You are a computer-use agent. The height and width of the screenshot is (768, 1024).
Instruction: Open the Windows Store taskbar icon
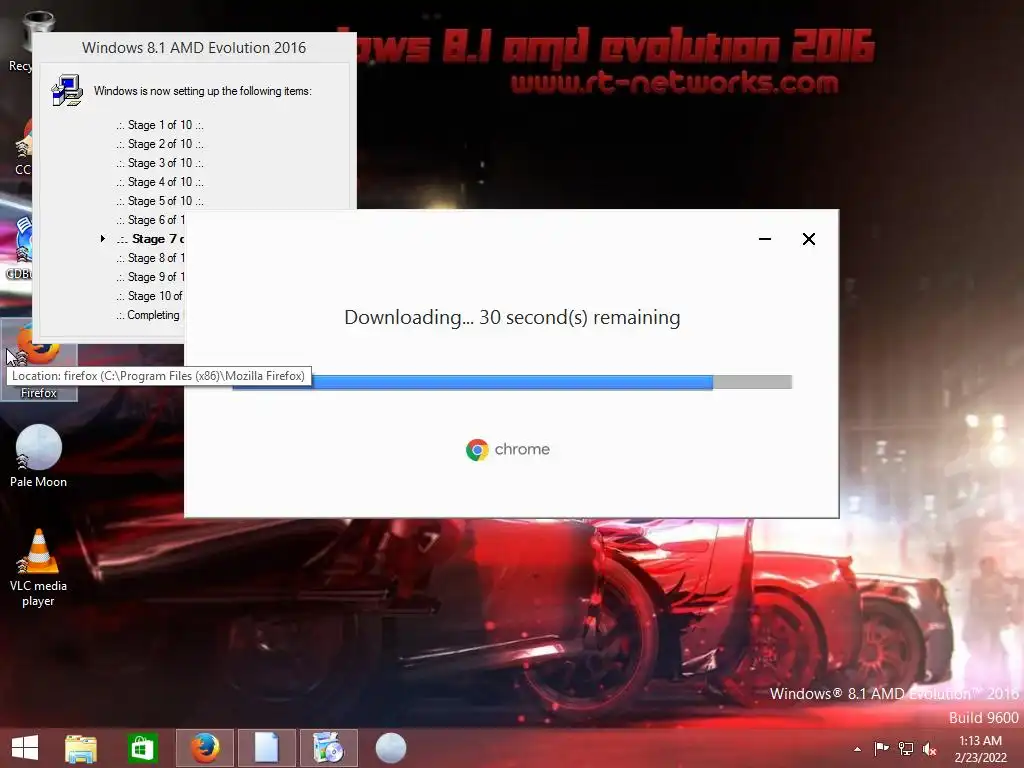(142, 748)
